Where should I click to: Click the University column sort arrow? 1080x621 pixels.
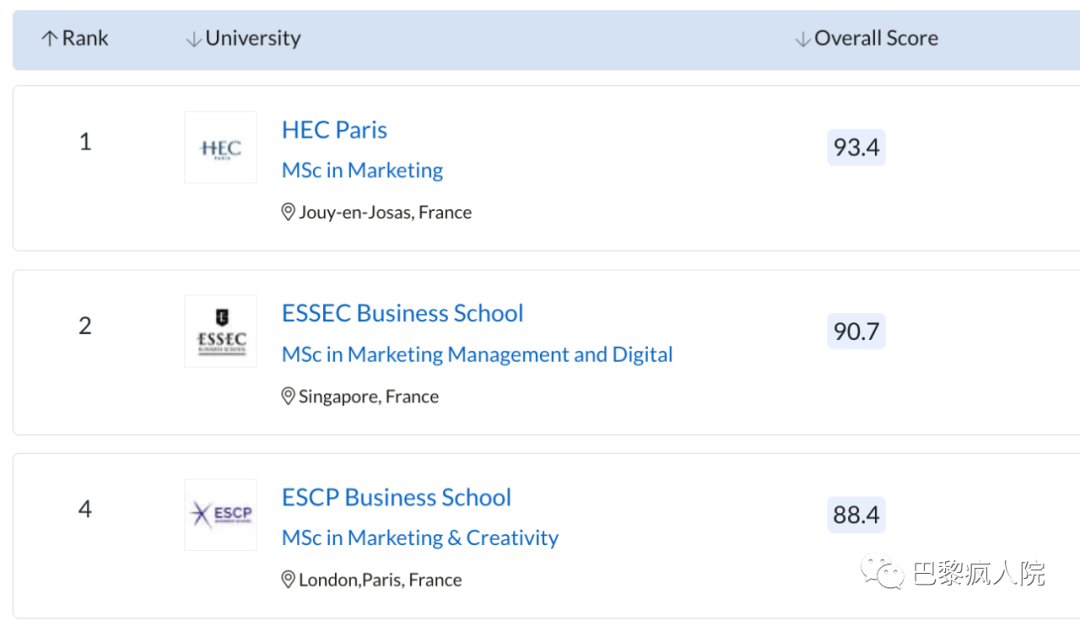point(193,39)
